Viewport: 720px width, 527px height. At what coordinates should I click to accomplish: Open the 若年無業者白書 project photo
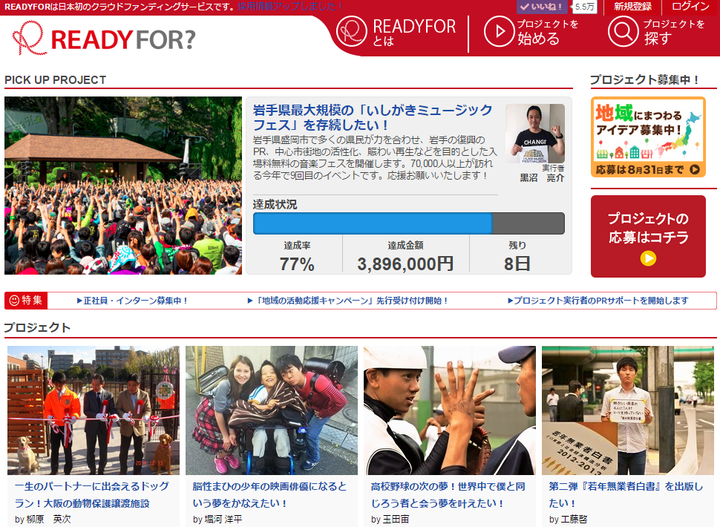point(628,410)
